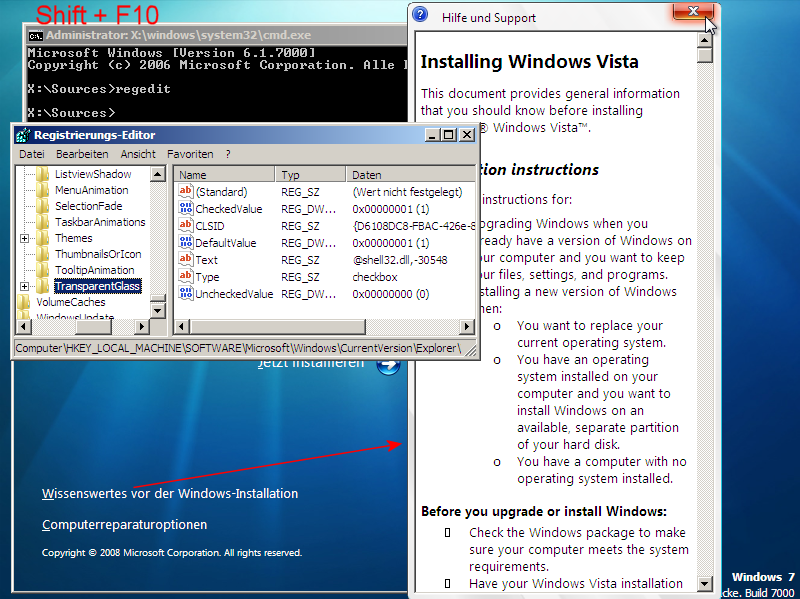This screenshot has height=599, width=800.
Task: Click the 'checkbox' data of Type
Action: 375,277
